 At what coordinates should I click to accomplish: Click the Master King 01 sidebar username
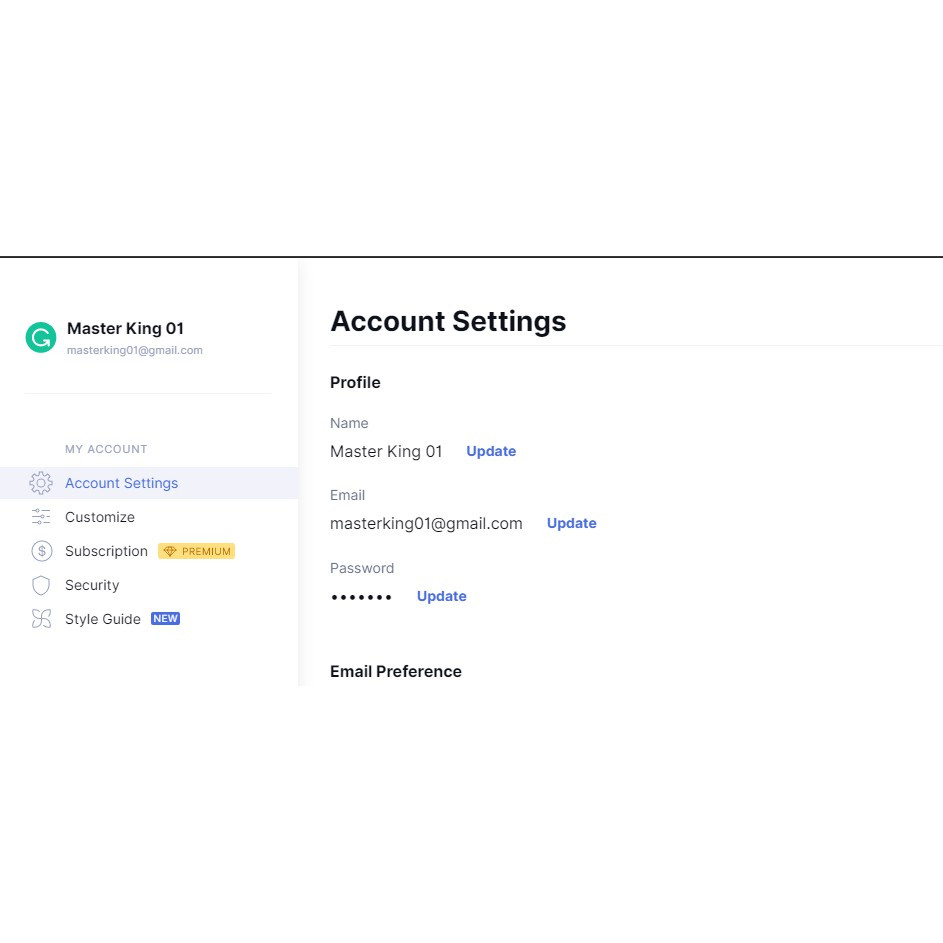pyautogui.click(x=125, y=328)
